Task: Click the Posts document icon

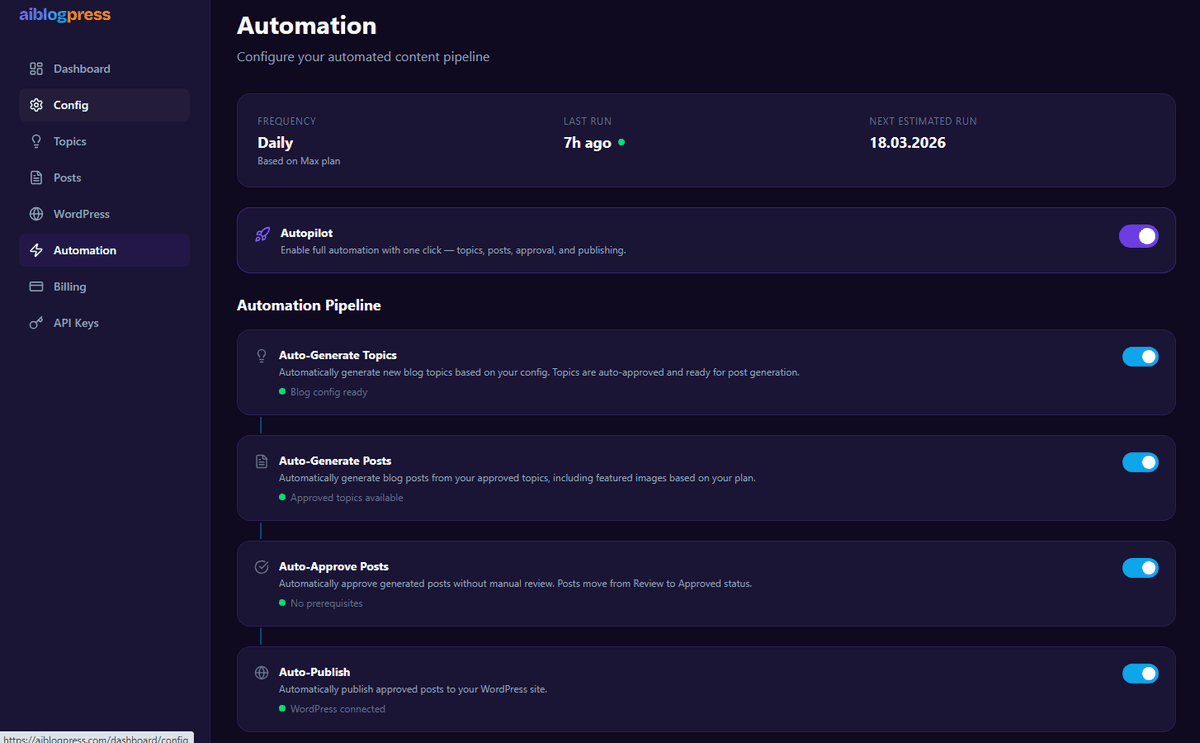Action: [x=36, y=177]
